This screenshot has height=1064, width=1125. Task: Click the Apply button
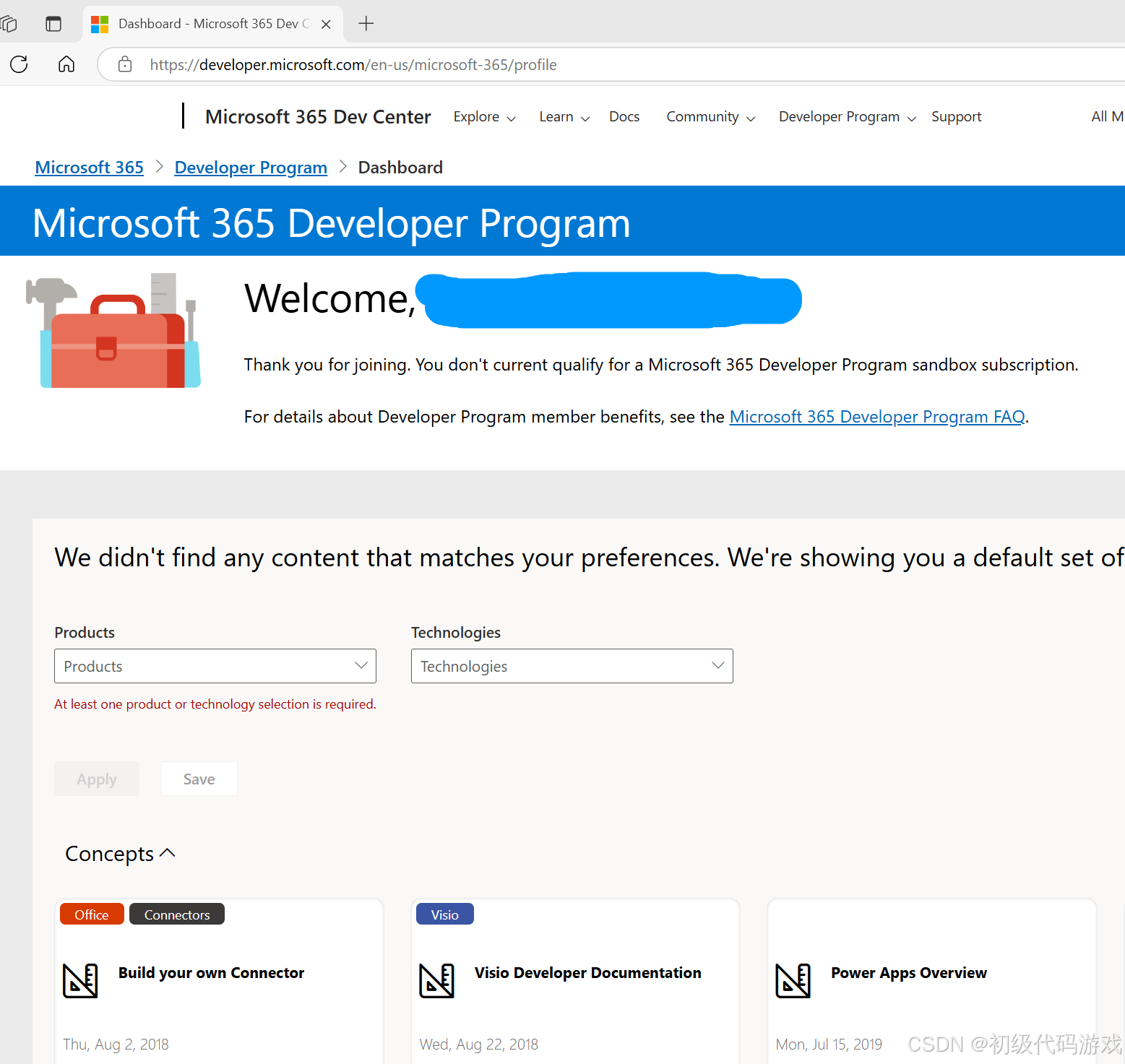point(97,779)
